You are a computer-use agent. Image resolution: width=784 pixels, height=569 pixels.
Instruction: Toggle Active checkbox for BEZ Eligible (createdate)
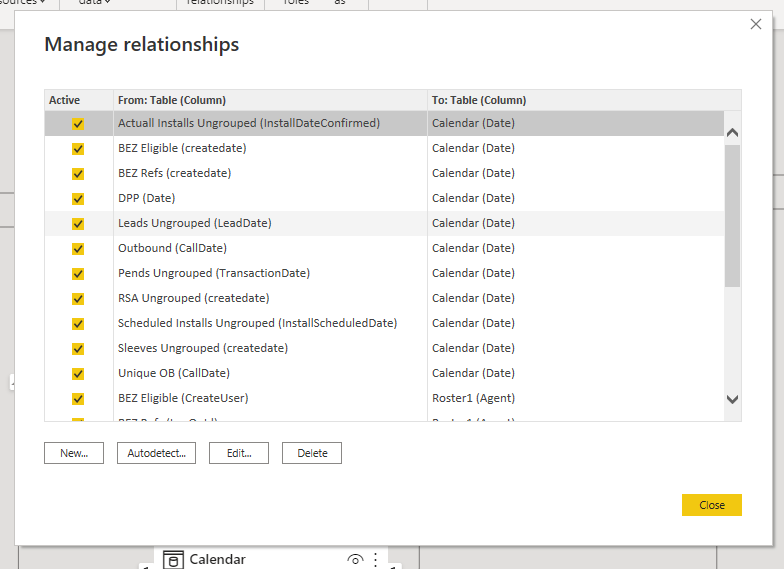(x=78, y=148)
